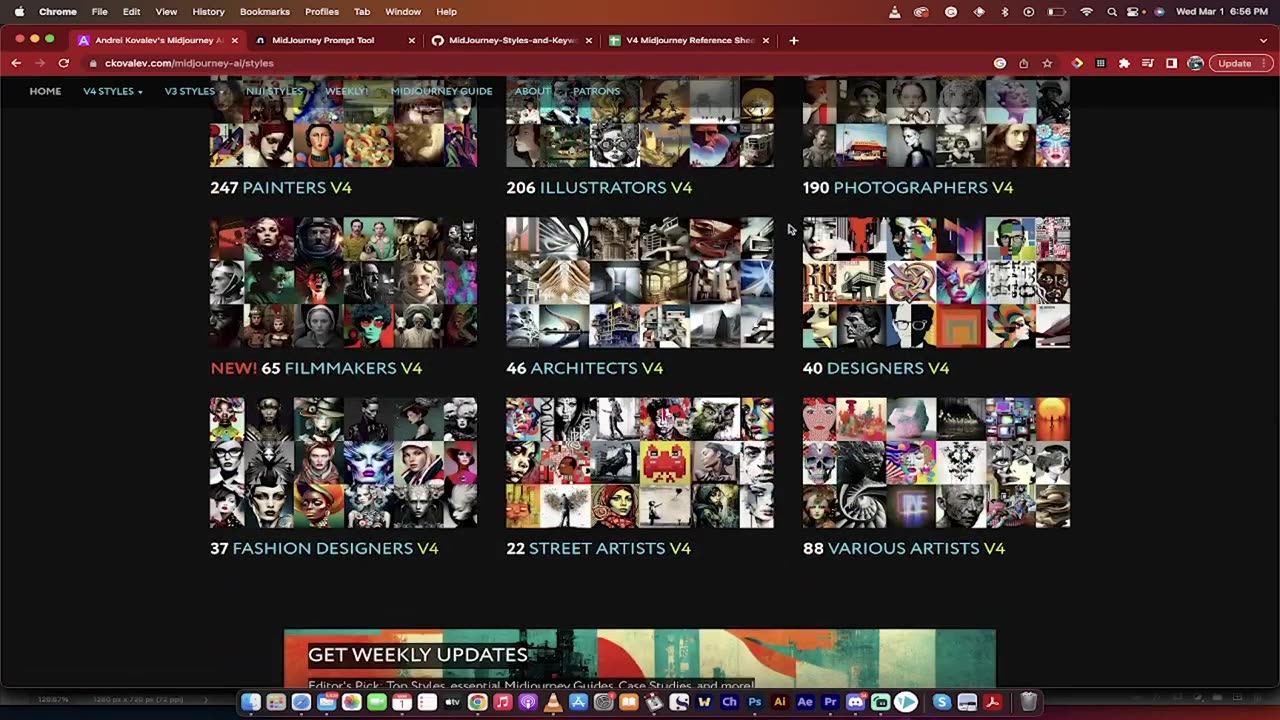The image size is (1280, 720).
Task: Open the Profiles menu
Action: 322,12
